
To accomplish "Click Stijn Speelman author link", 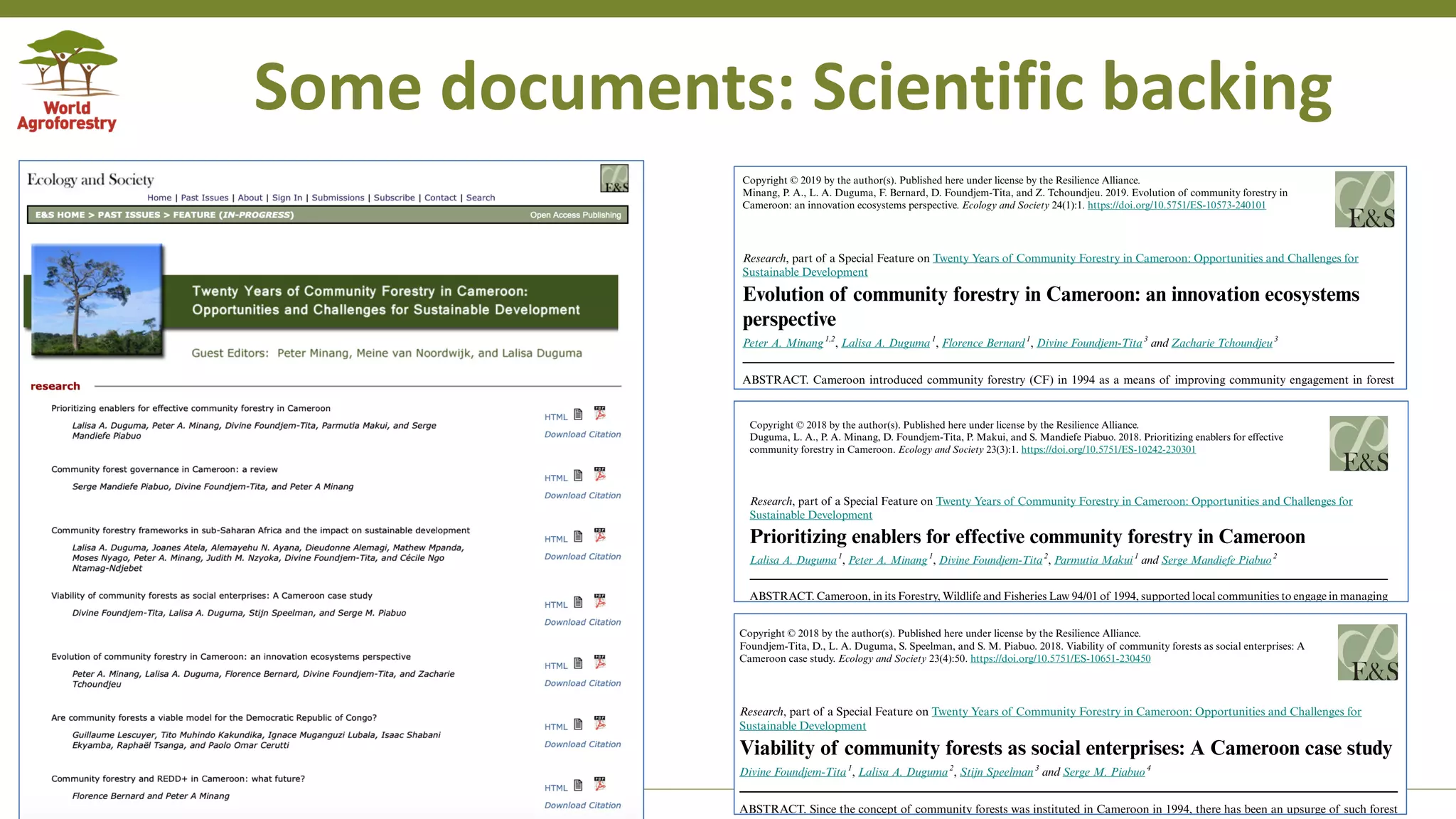I will pyautogui.click(x=996, y=772).
